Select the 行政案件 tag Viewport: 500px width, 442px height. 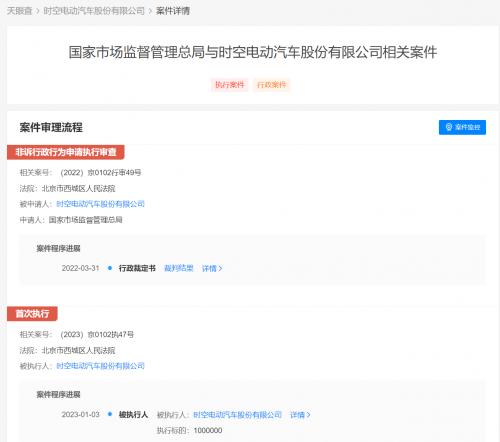tap(272, 85)
